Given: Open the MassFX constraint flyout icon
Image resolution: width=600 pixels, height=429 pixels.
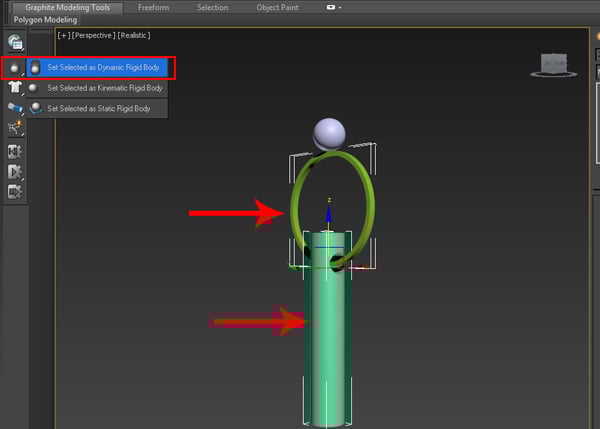Looking at the screenshot, I should (15, 108).
